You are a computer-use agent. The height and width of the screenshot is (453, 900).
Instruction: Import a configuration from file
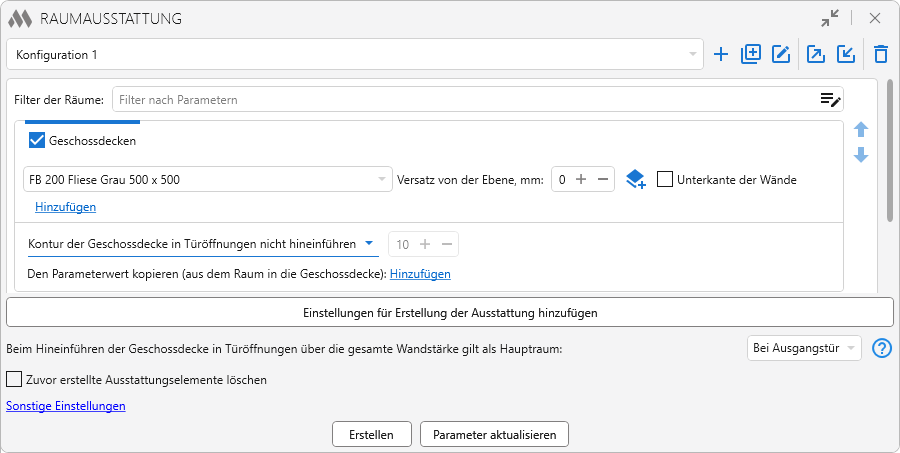846,55
